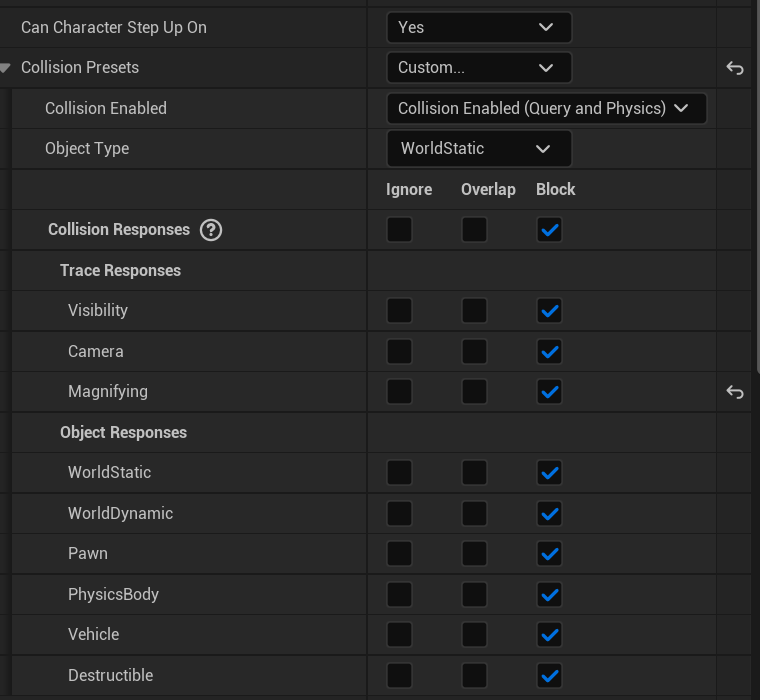Click the details panel vertical scrollbar
Viewport: 760px width, 700px height.
[757, 200]
